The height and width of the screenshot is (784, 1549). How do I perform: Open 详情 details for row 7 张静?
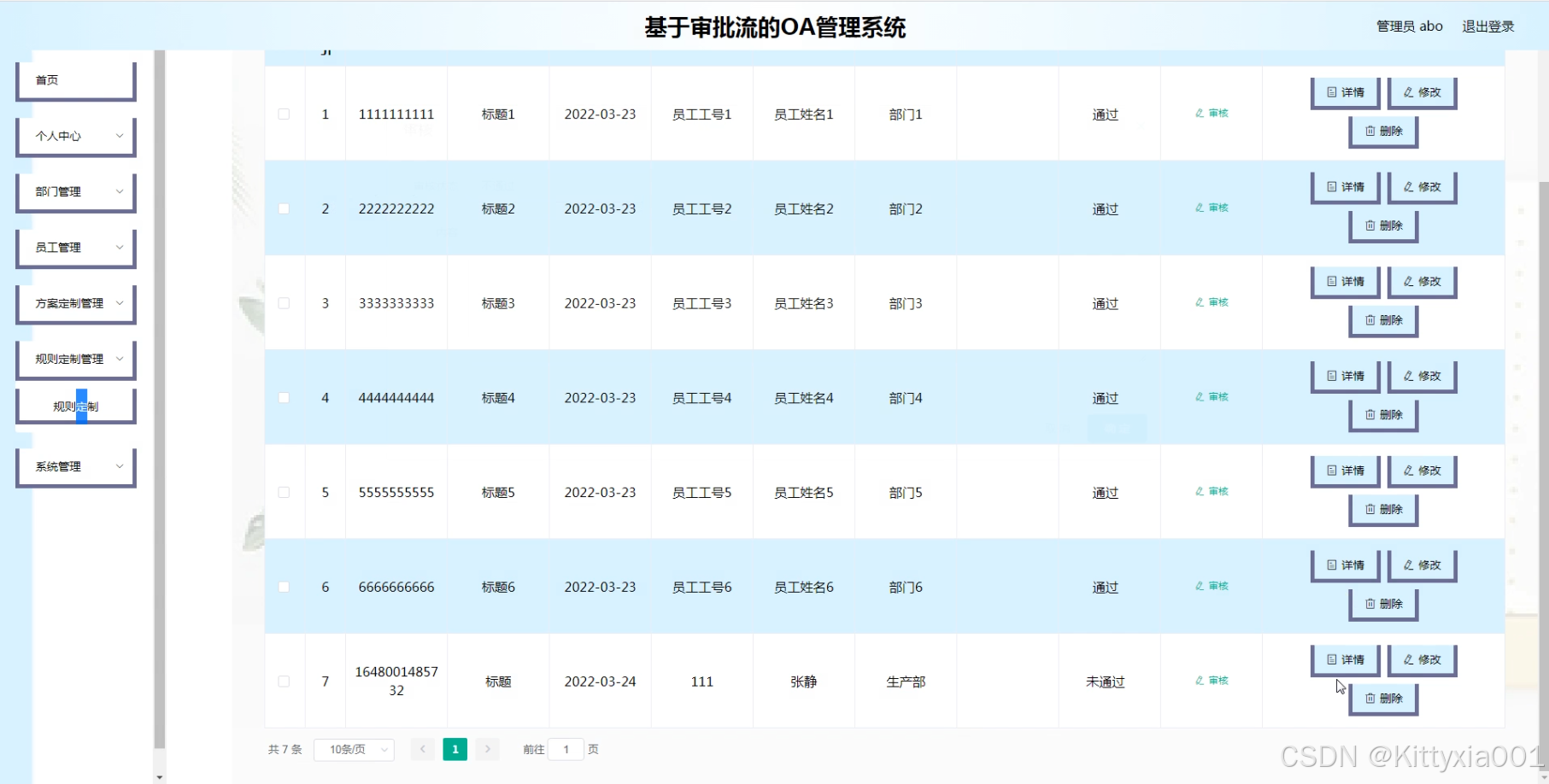click(1345, 660)
